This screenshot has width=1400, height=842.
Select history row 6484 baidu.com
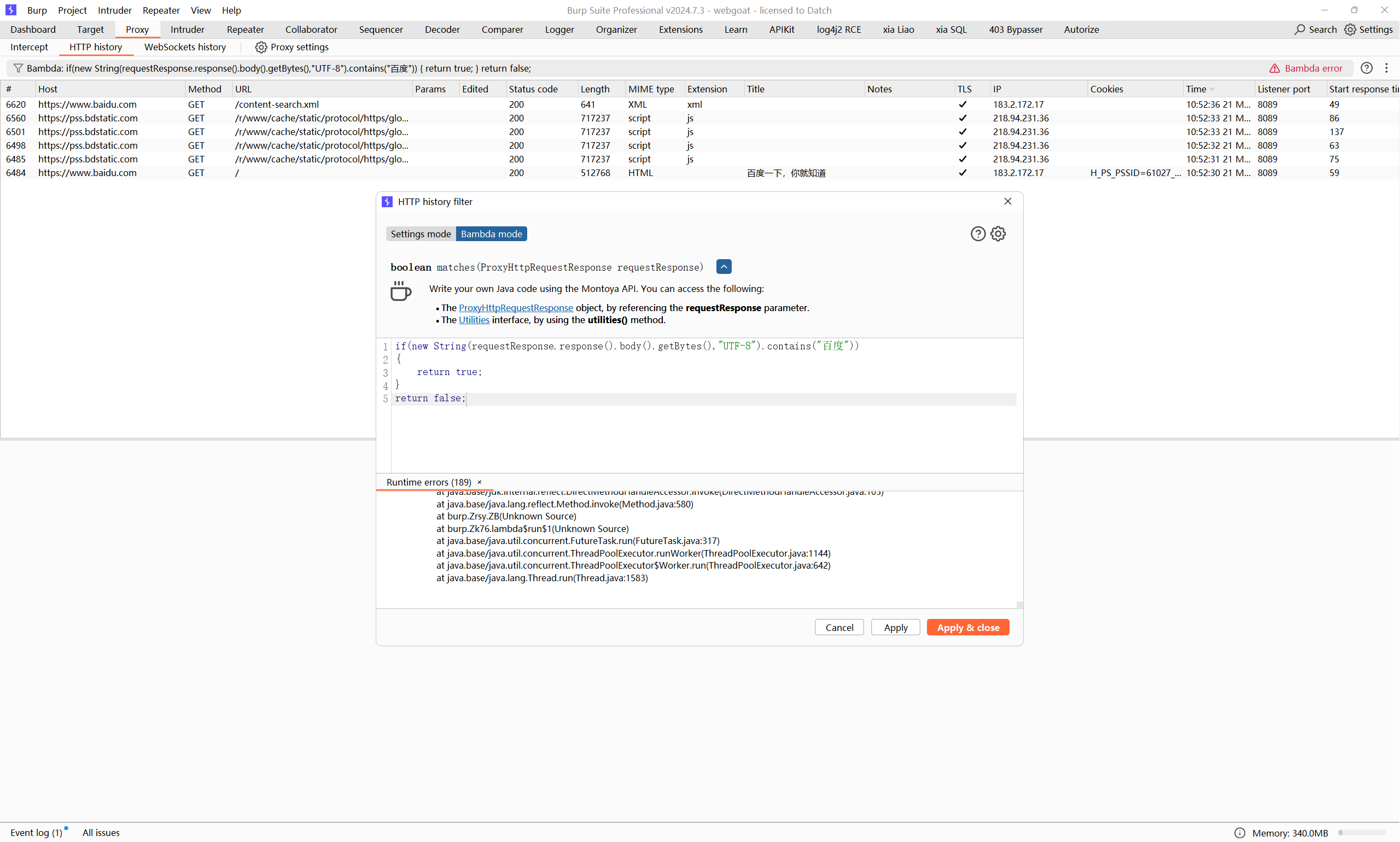pyautogui.click(x=699, y=173)
